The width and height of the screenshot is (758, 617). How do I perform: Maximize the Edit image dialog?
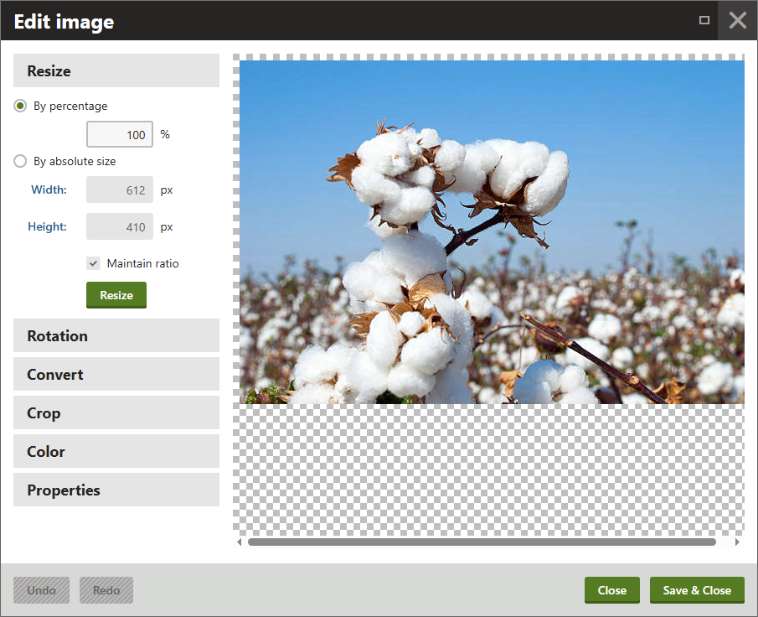[704, 20]
